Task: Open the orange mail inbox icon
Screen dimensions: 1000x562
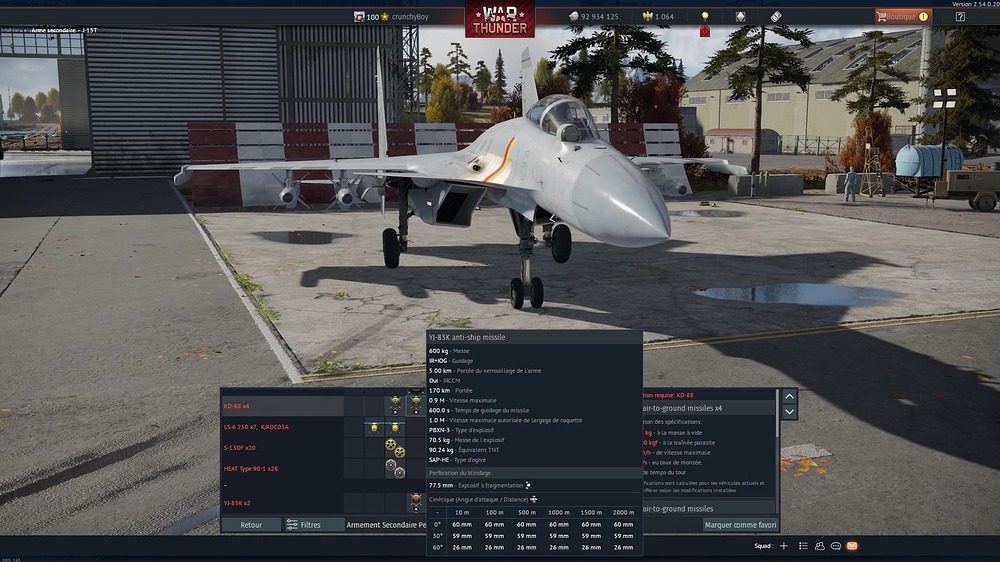Action: pyautogui.click(x=852, y=546)
